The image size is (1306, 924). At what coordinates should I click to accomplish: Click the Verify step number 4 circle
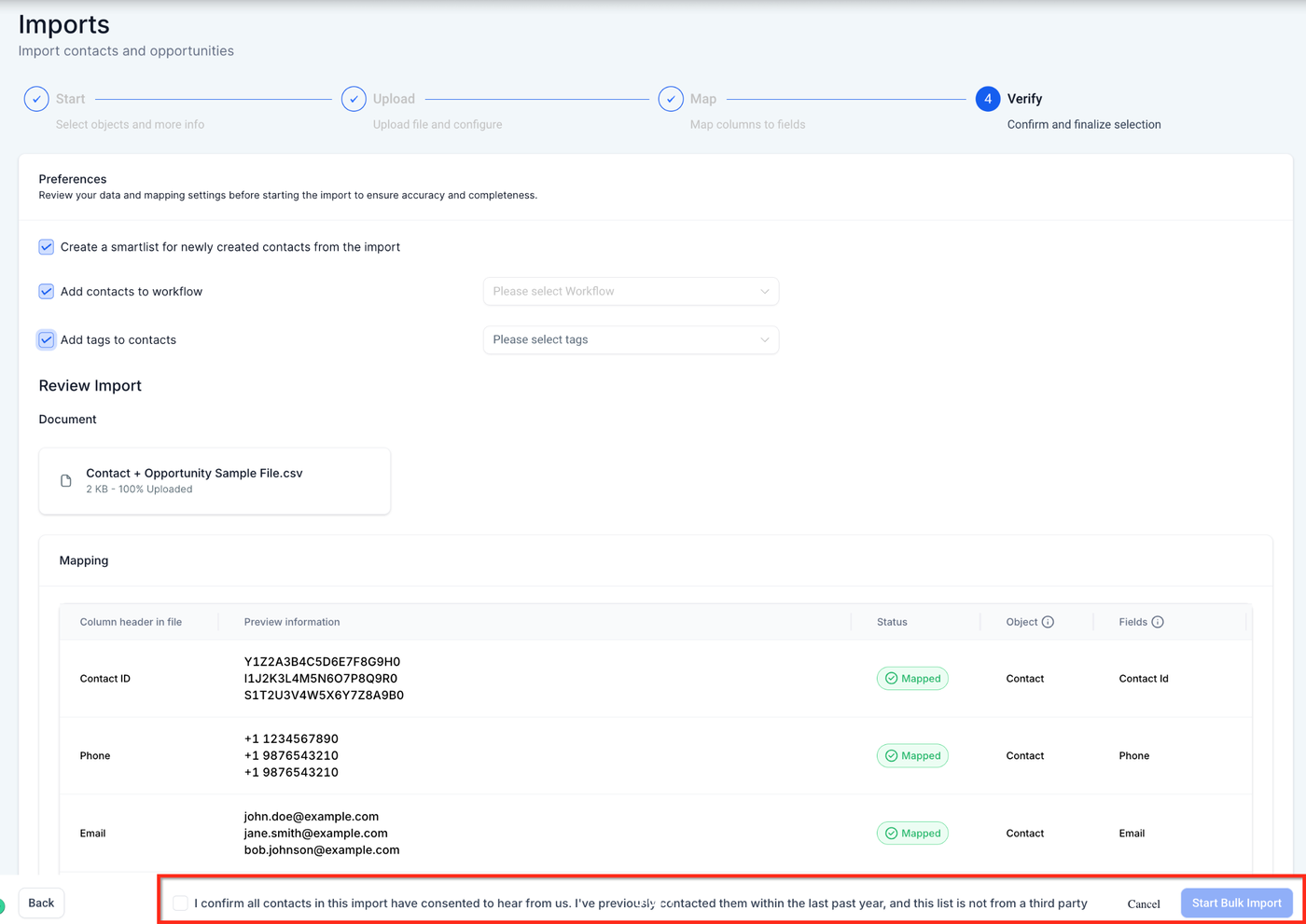coord(988,99)
